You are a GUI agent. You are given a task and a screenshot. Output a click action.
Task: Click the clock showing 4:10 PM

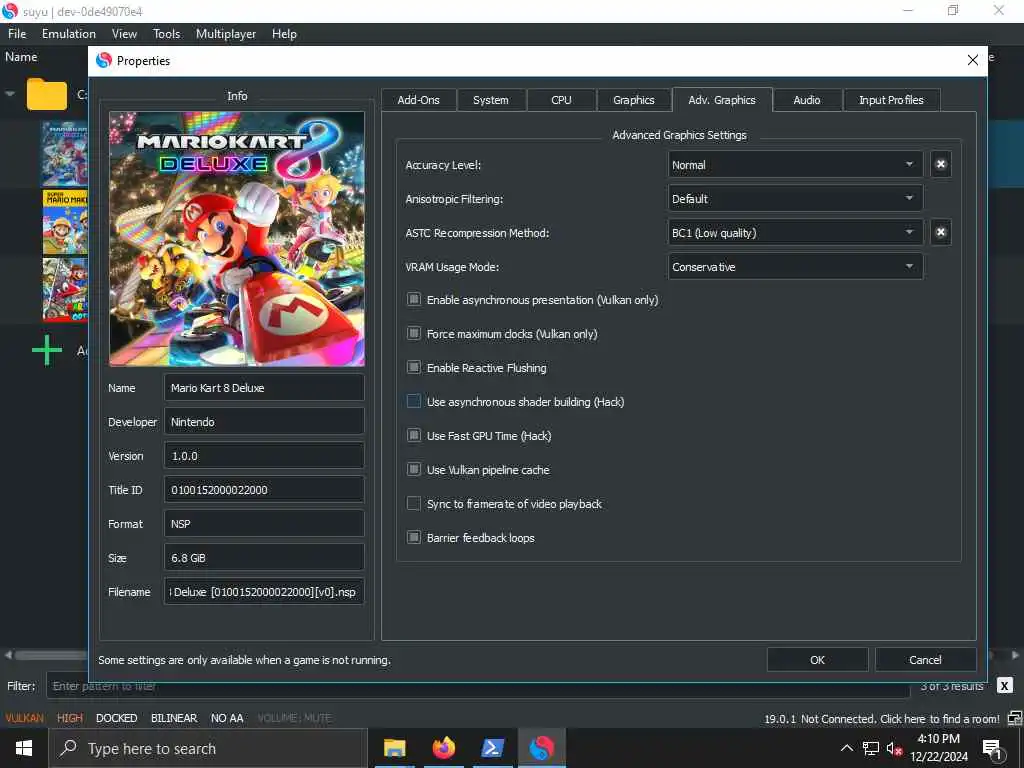(x=938, y=739)
